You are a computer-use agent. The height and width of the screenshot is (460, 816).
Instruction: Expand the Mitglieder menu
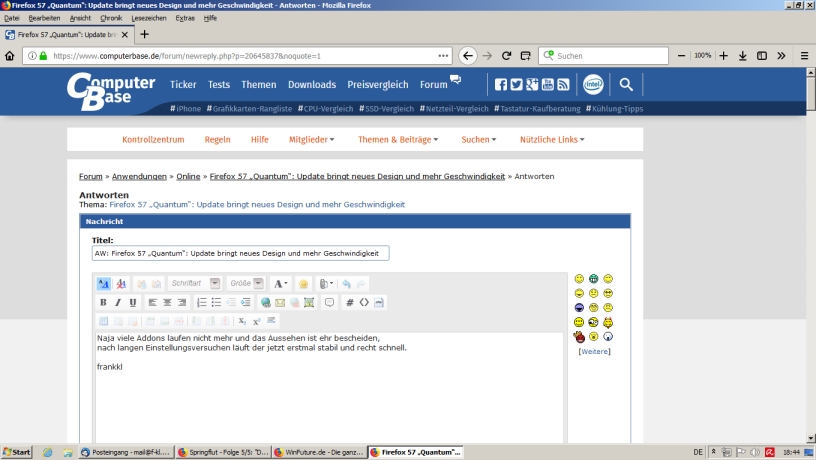[x=311, y=139]
